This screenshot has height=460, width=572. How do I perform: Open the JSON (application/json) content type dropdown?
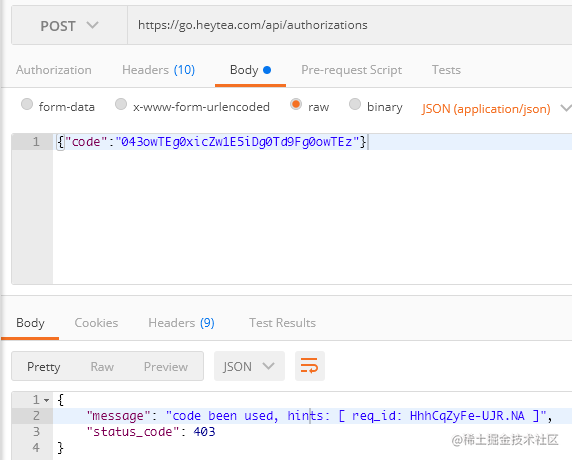click(x=495, y=108)
